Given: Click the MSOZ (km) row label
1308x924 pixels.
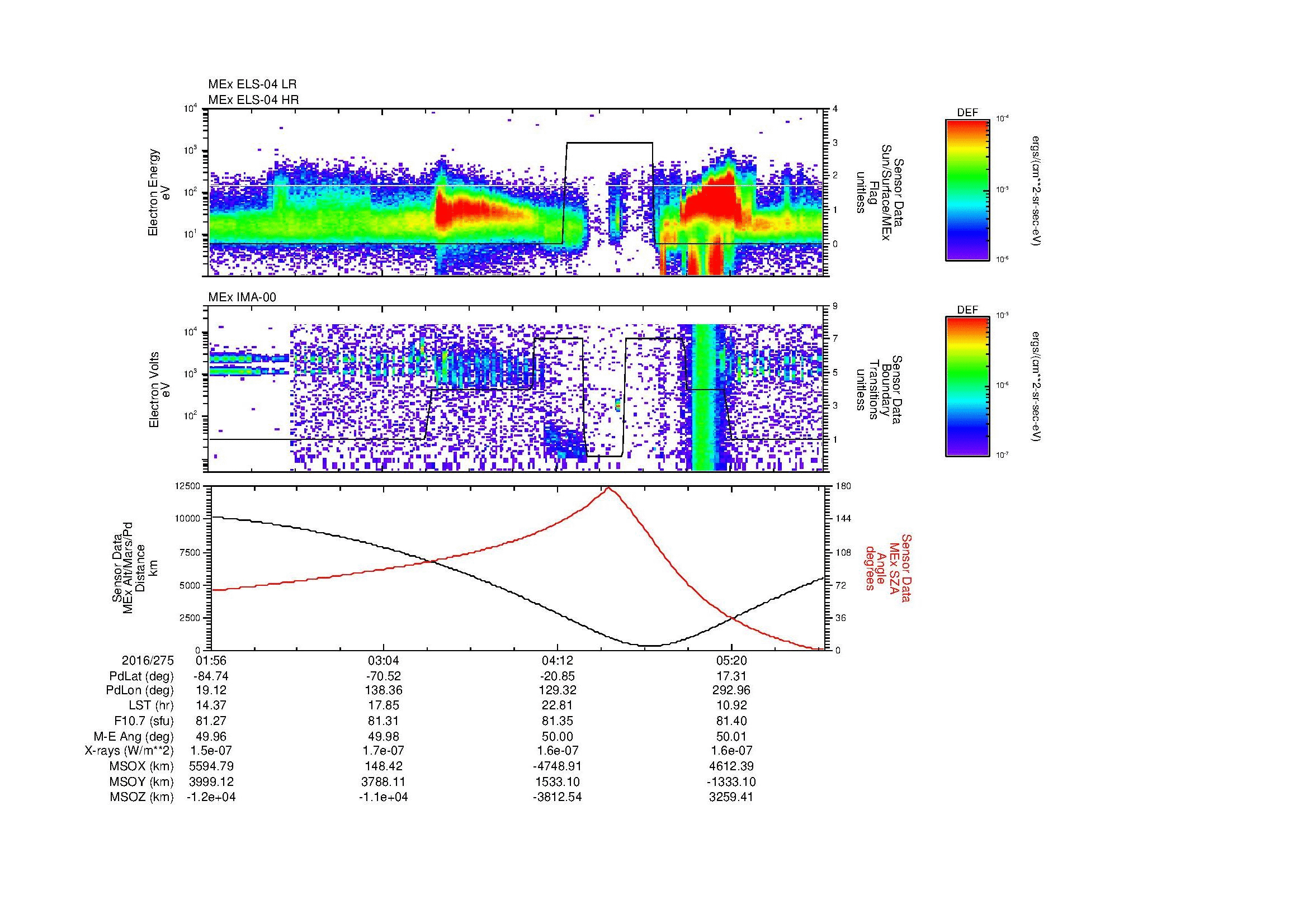Looking at the screenshot, I should click(141, 798).
